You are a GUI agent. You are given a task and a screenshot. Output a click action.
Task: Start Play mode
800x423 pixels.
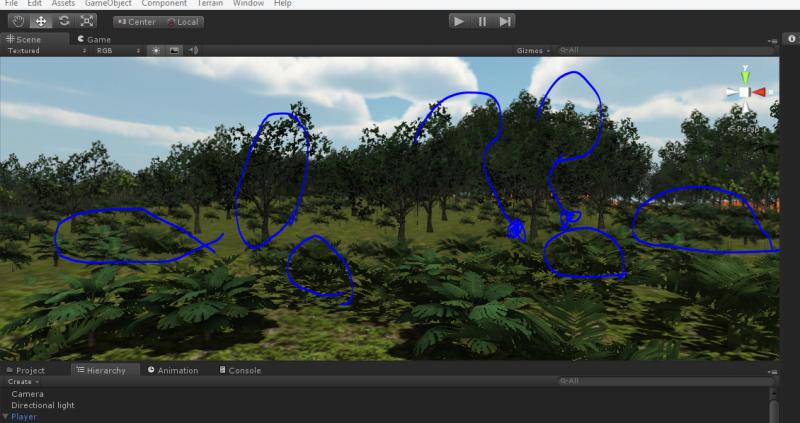point(459,21)
